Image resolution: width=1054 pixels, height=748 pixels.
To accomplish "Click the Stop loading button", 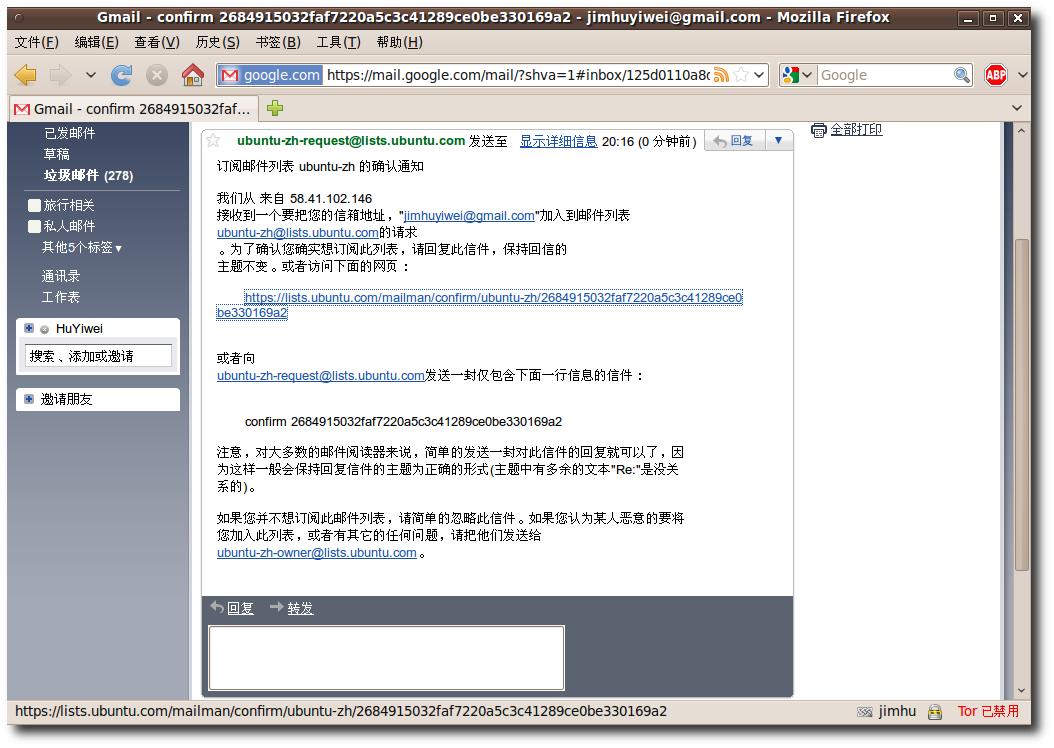I will click(157, 75).
